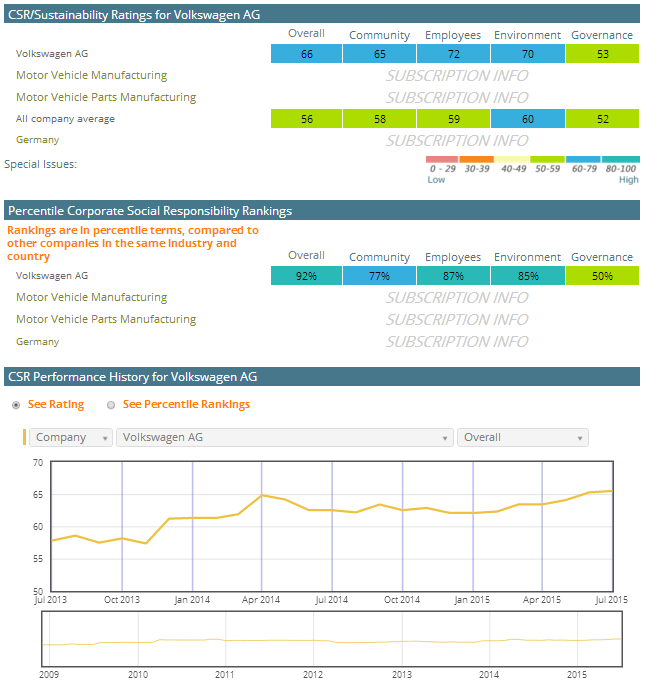Open the Company dropdown
The image size is (649, 688).
point(71,437)
